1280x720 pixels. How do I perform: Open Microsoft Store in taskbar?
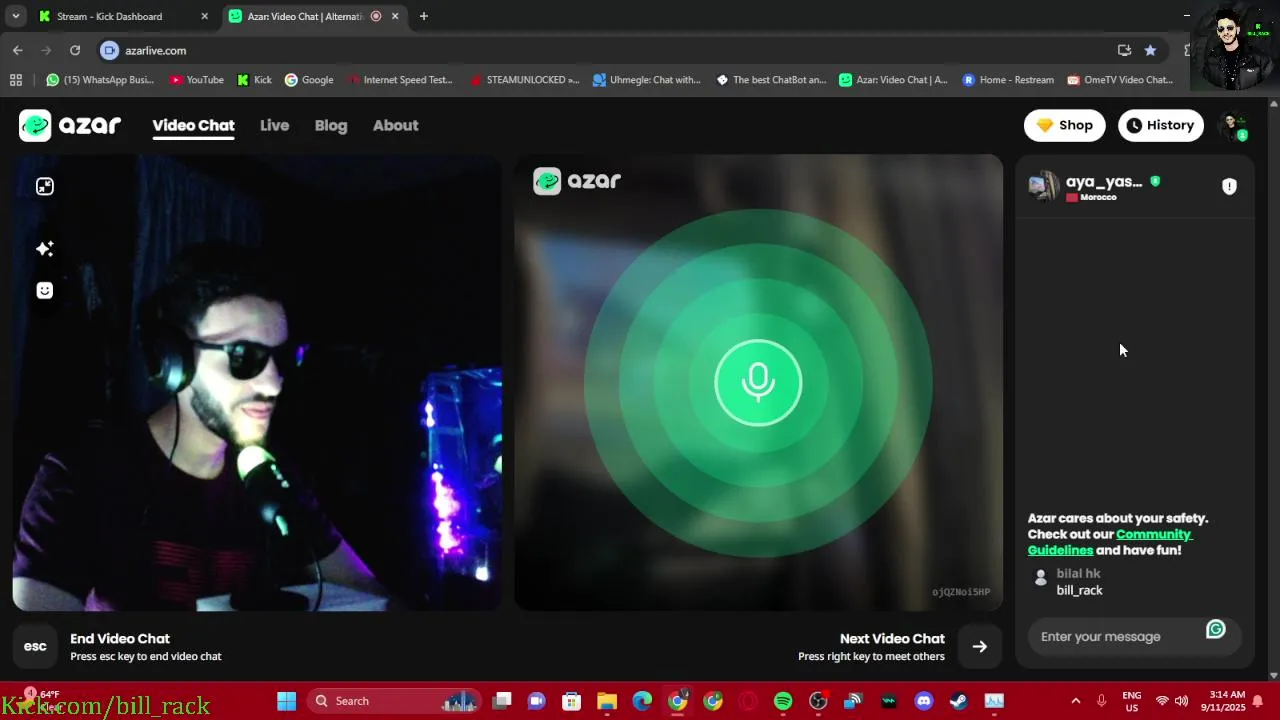click(x=572, y=701)
